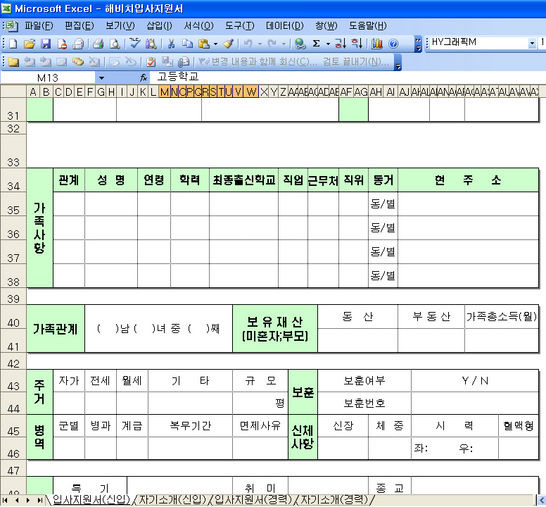
Task: Save the workbook with floppy icon
Action: click(46, 44)
